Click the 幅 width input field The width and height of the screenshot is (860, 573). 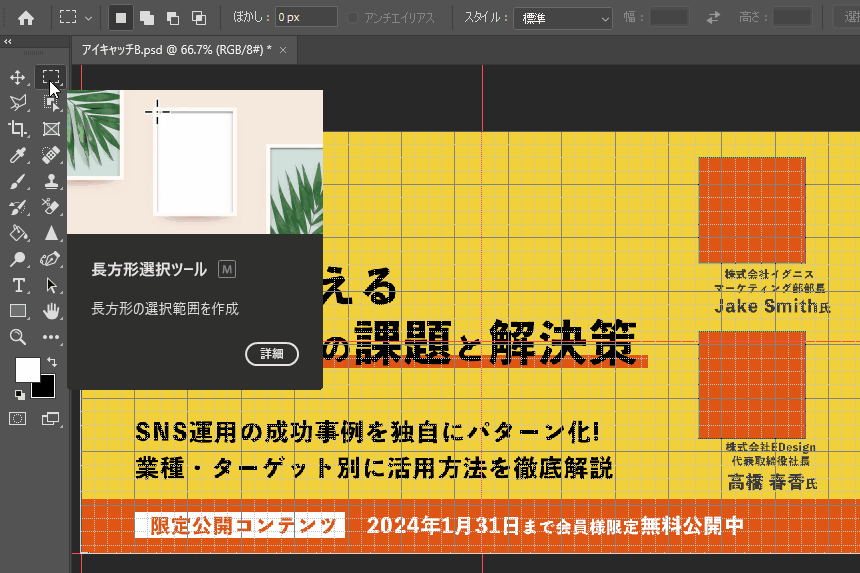[x=669, y=17]
